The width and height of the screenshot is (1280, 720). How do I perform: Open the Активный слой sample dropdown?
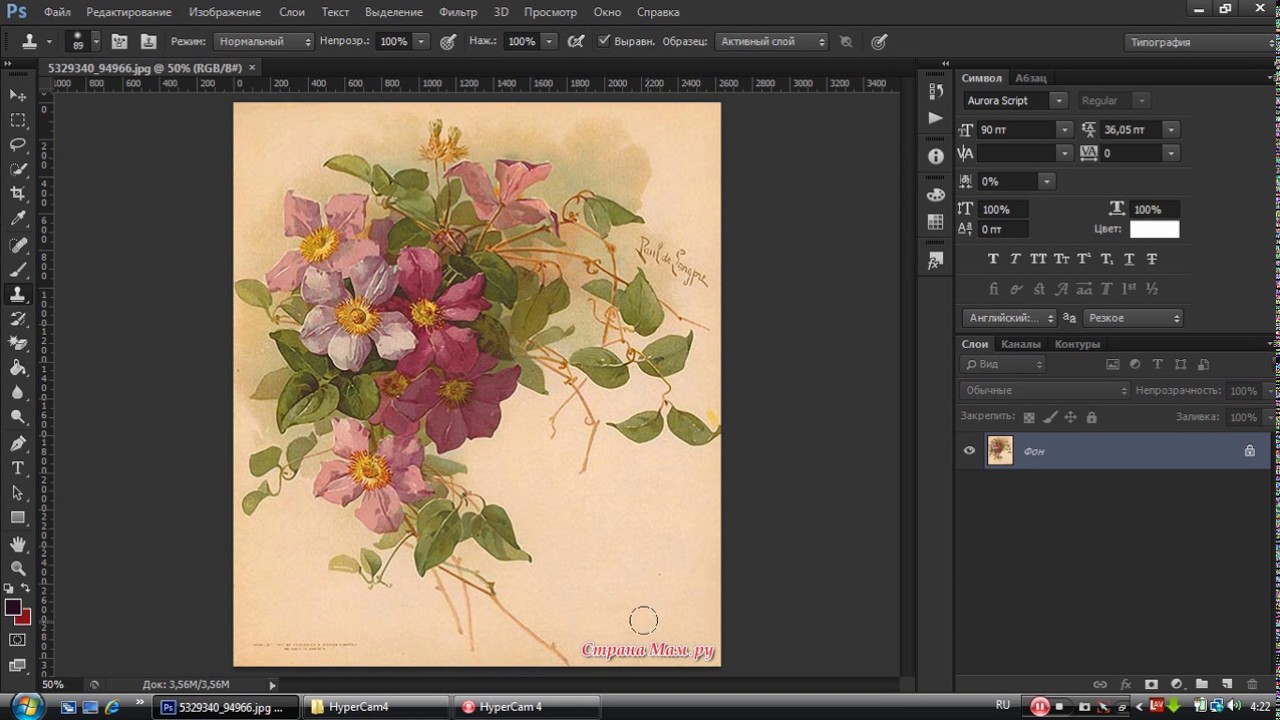click(773, 42)
